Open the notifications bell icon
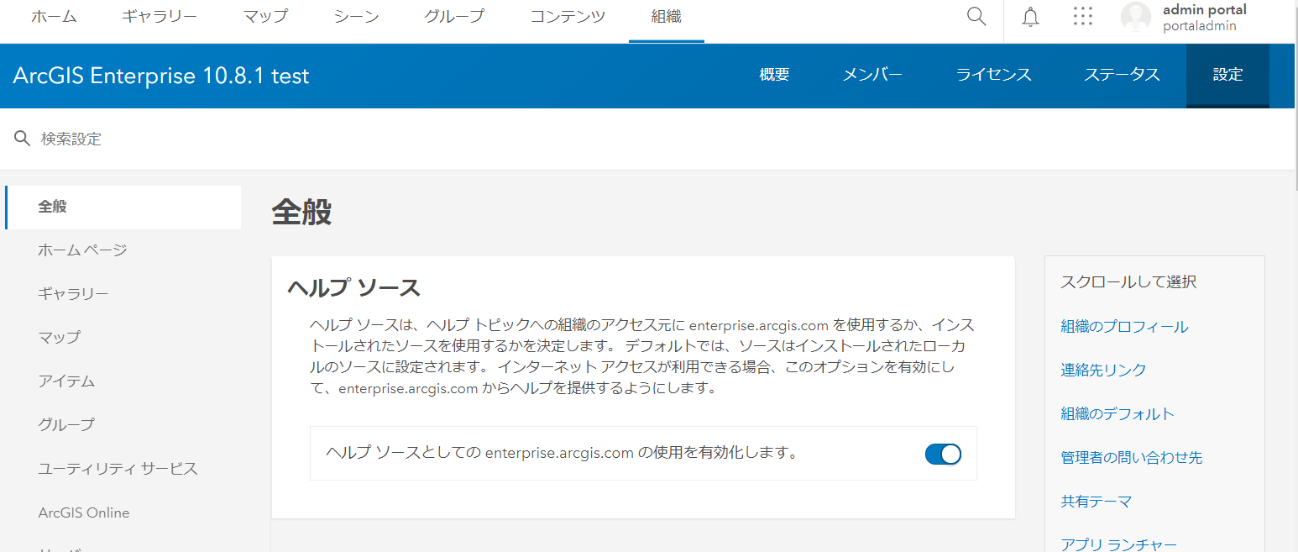The width and height of the screenshot is (1298, 552). pyautogui.click(x=1031, y=17)
